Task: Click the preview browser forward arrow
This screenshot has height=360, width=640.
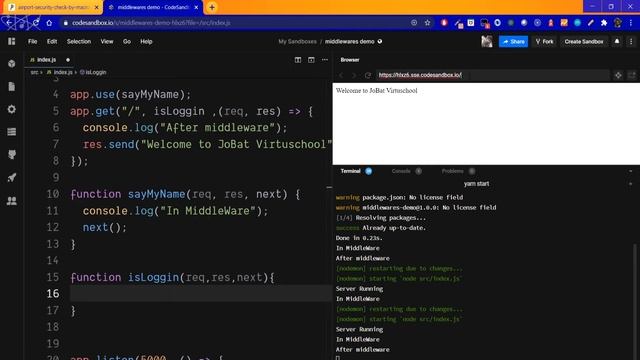Action: click(354, 75)
